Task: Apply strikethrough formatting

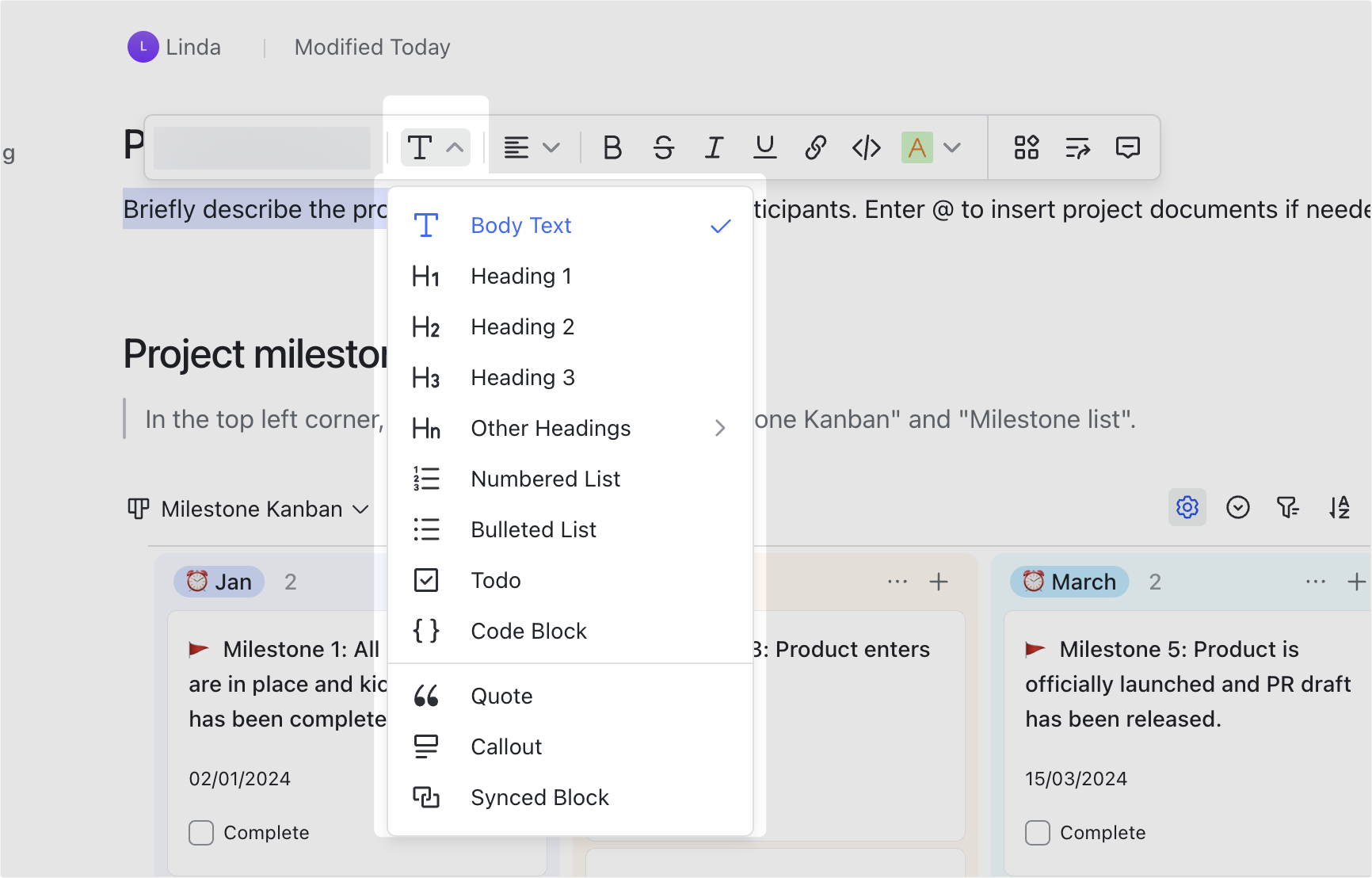Action: pyautogui.click(x=663, y=147)
